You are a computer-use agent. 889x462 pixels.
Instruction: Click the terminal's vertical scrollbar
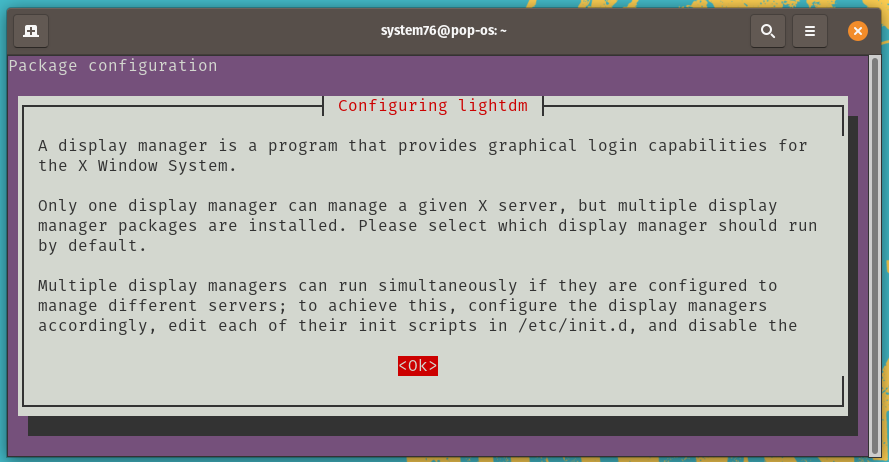click(875, 255)
